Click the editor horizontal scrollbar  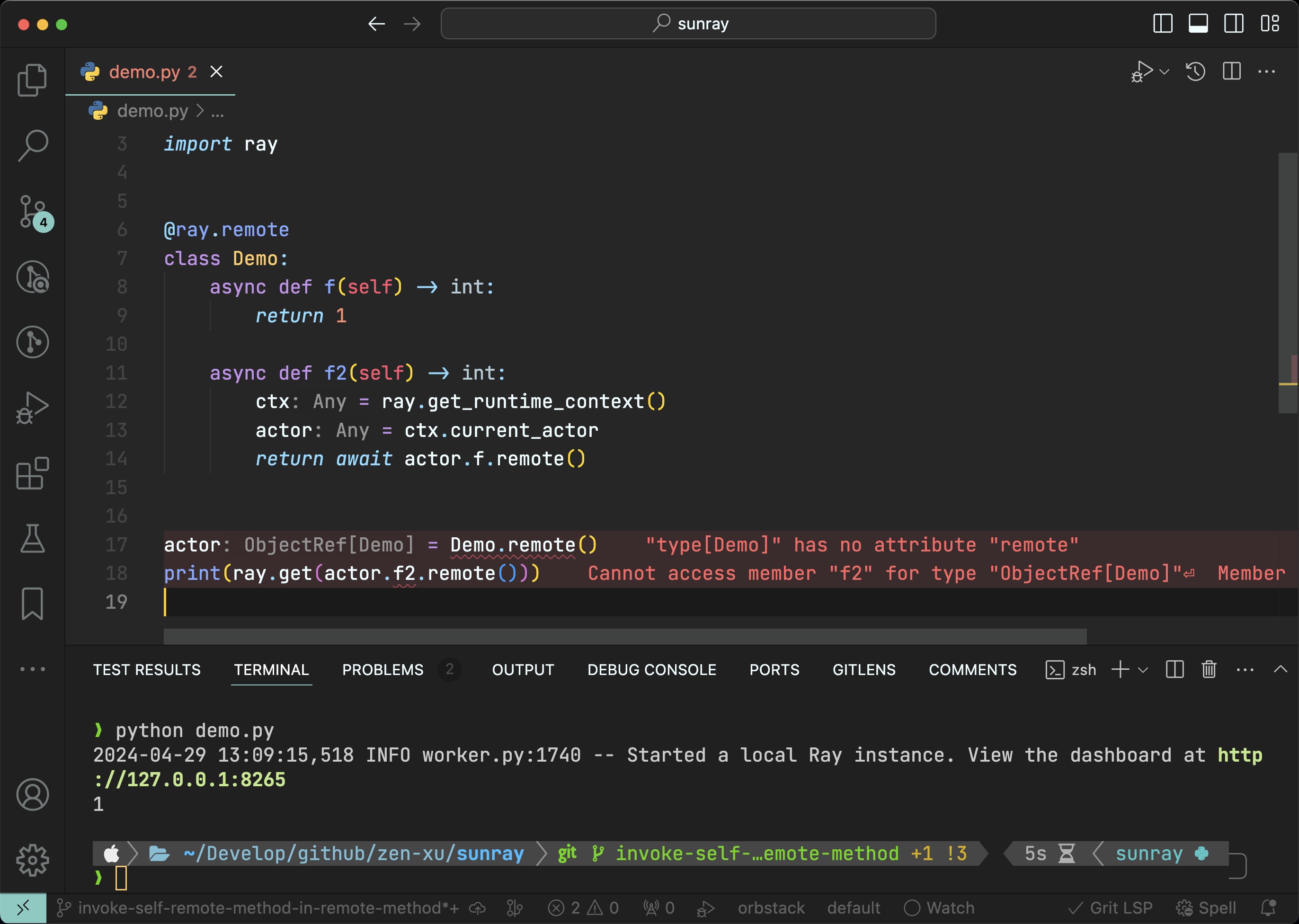625,637
